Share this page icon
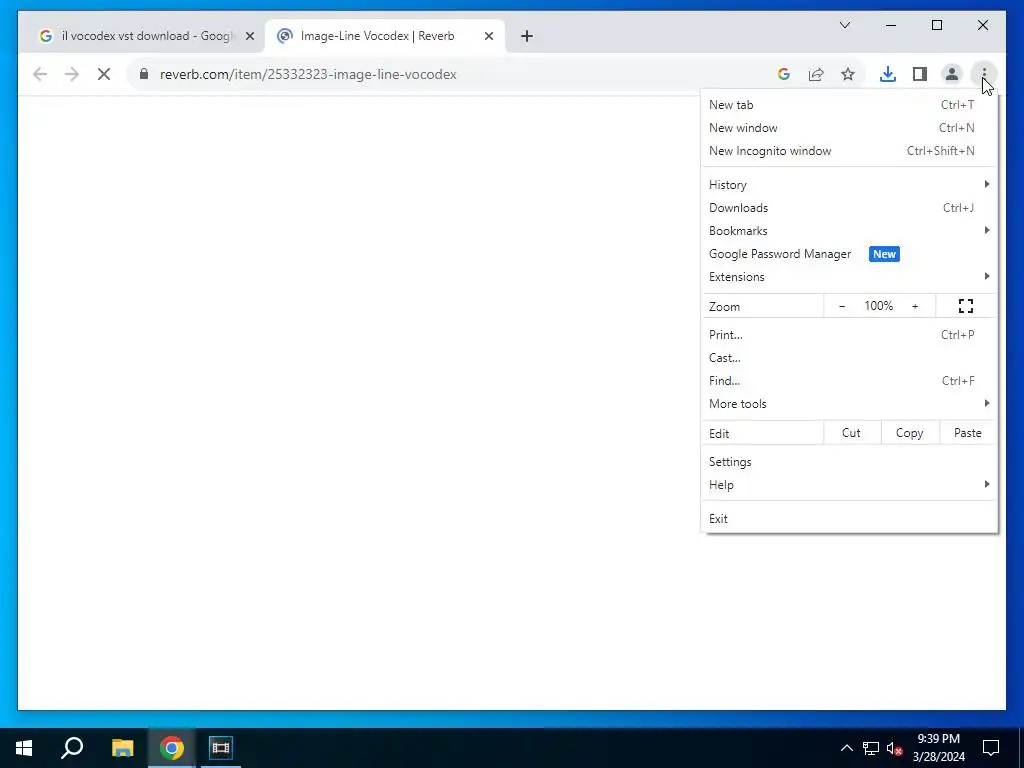 [816, 74]
